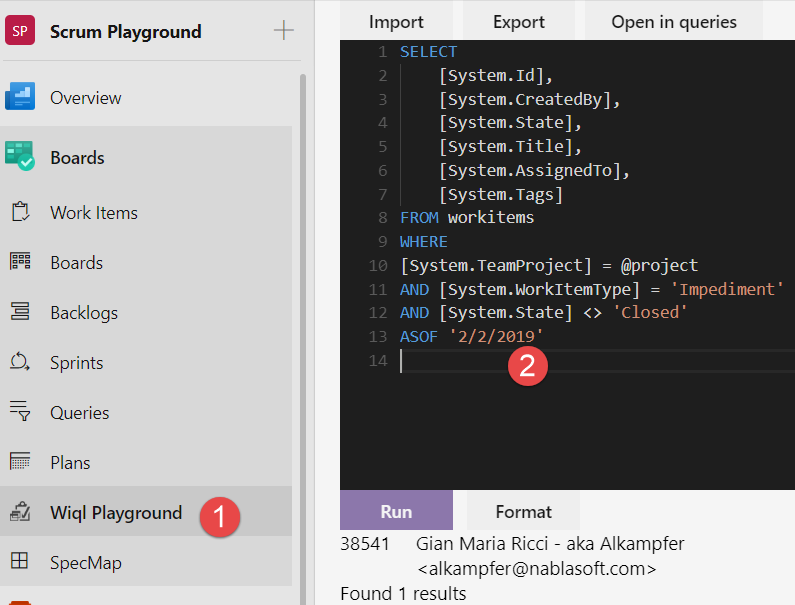Click the plus icon beside Scrum Playground
Image resolution: width=795 pixels, height=605 pixels.
pos(284,31)
